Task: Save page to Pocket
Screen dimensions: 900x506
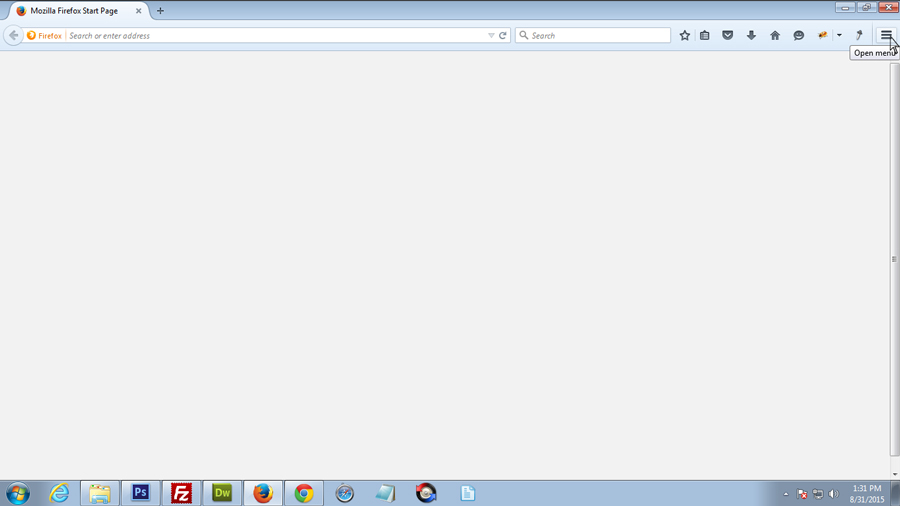Action: coord(728,36)
